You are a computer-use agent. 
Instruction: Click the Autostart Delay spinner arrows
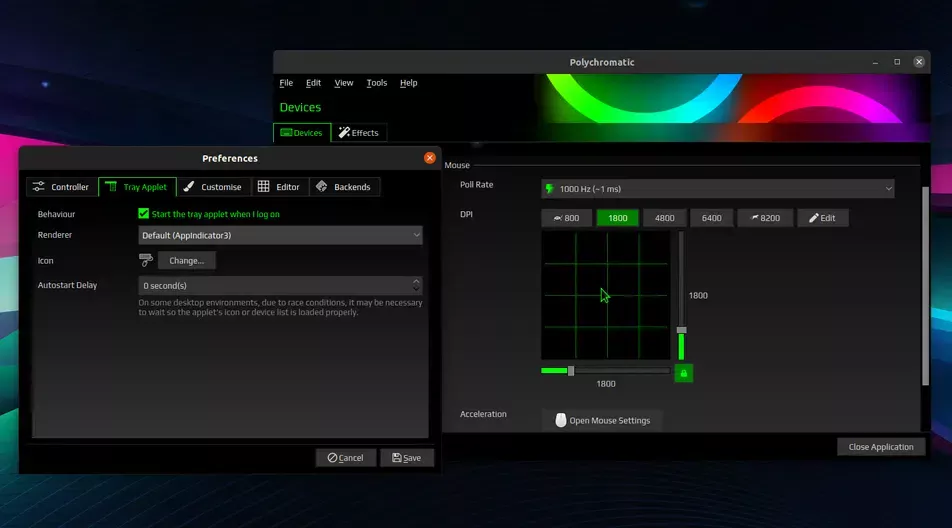416,285
